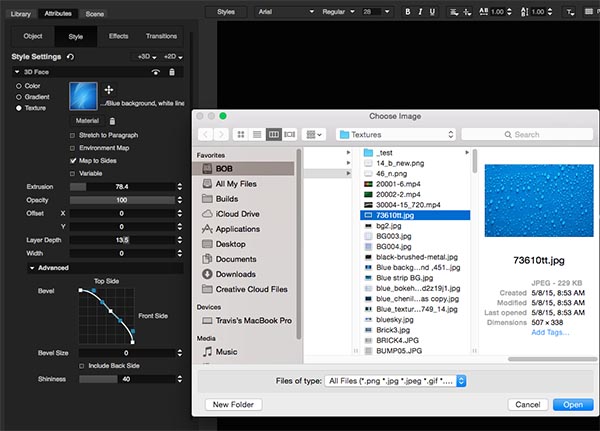Image resolution: width=600 pixels, height=431 pixels.
Task: Delete the 3D Face style using trash icon
Action: coord(173,72)
